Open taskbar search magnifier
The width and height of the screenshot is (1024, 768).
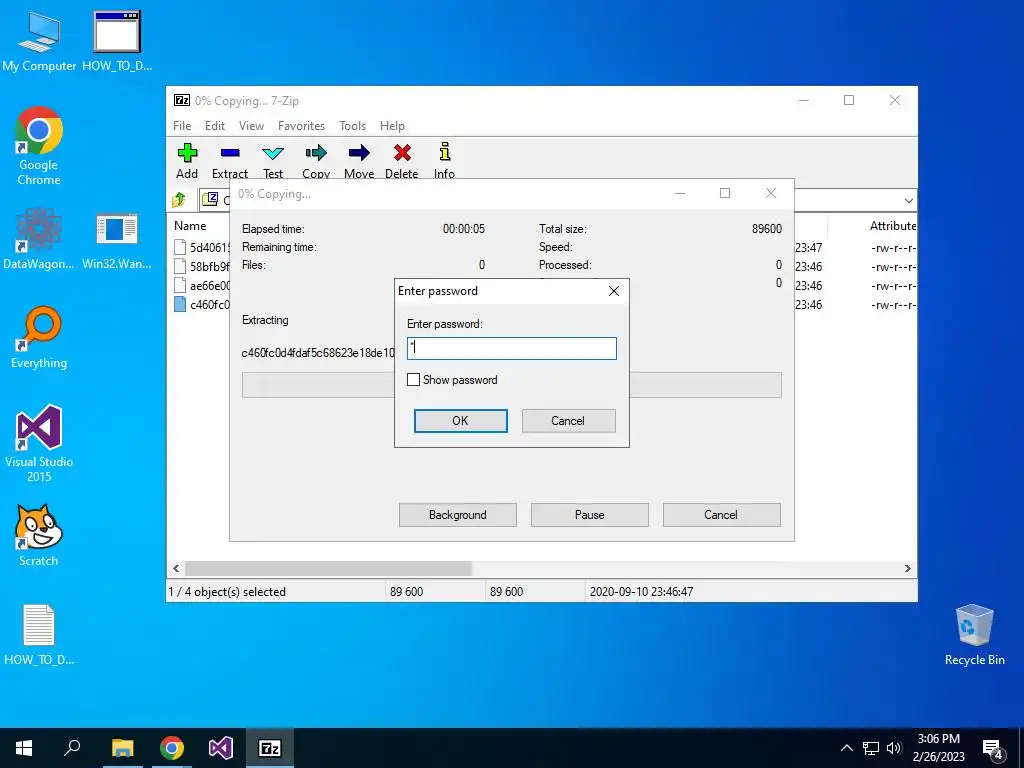point(72,748)
